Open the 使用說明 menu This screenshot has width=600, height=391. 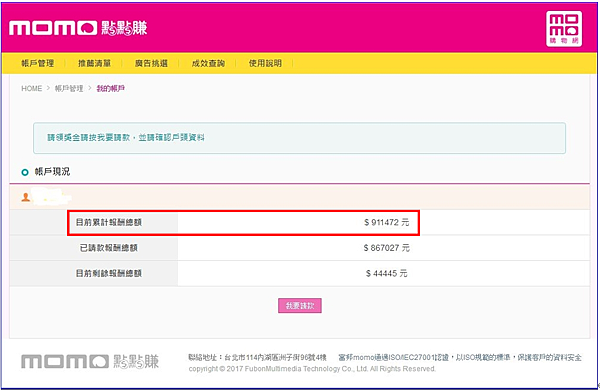tap(265, 63)
